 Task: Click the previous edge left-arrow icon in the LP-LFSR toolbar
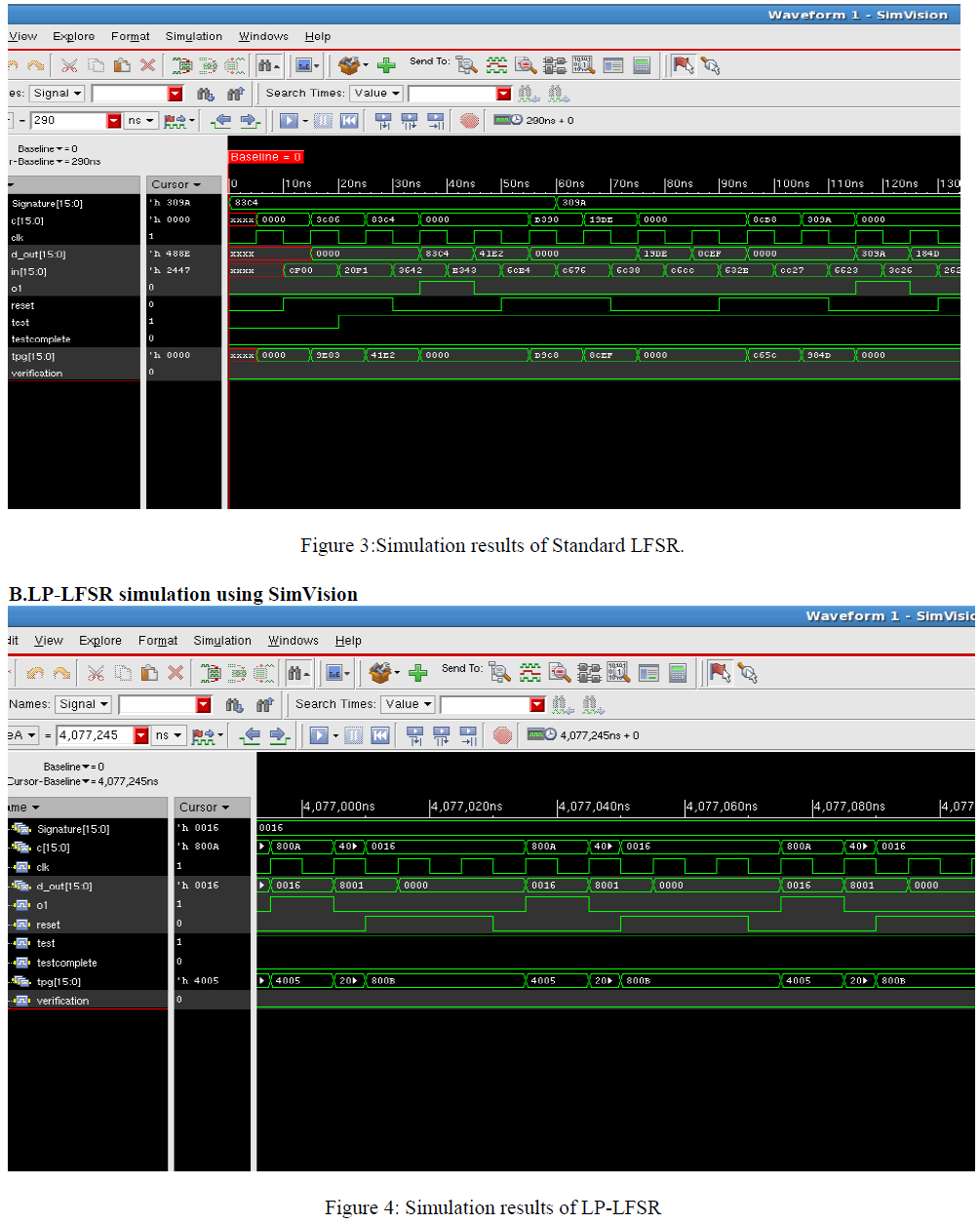click(x=251, y=735)
